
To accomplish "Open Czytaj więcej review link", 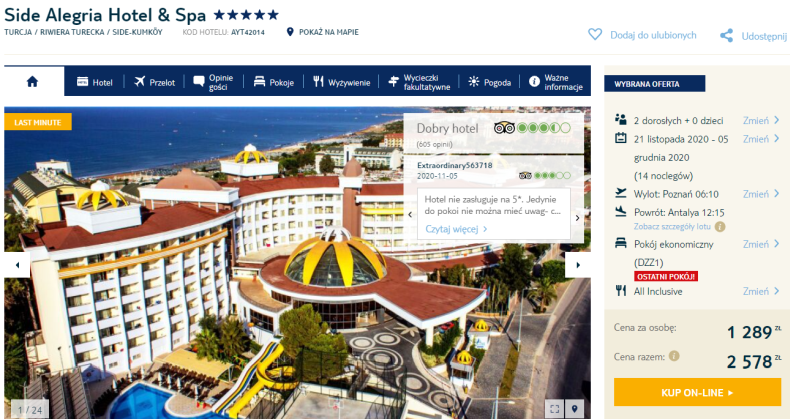I will tap(456, 229).
